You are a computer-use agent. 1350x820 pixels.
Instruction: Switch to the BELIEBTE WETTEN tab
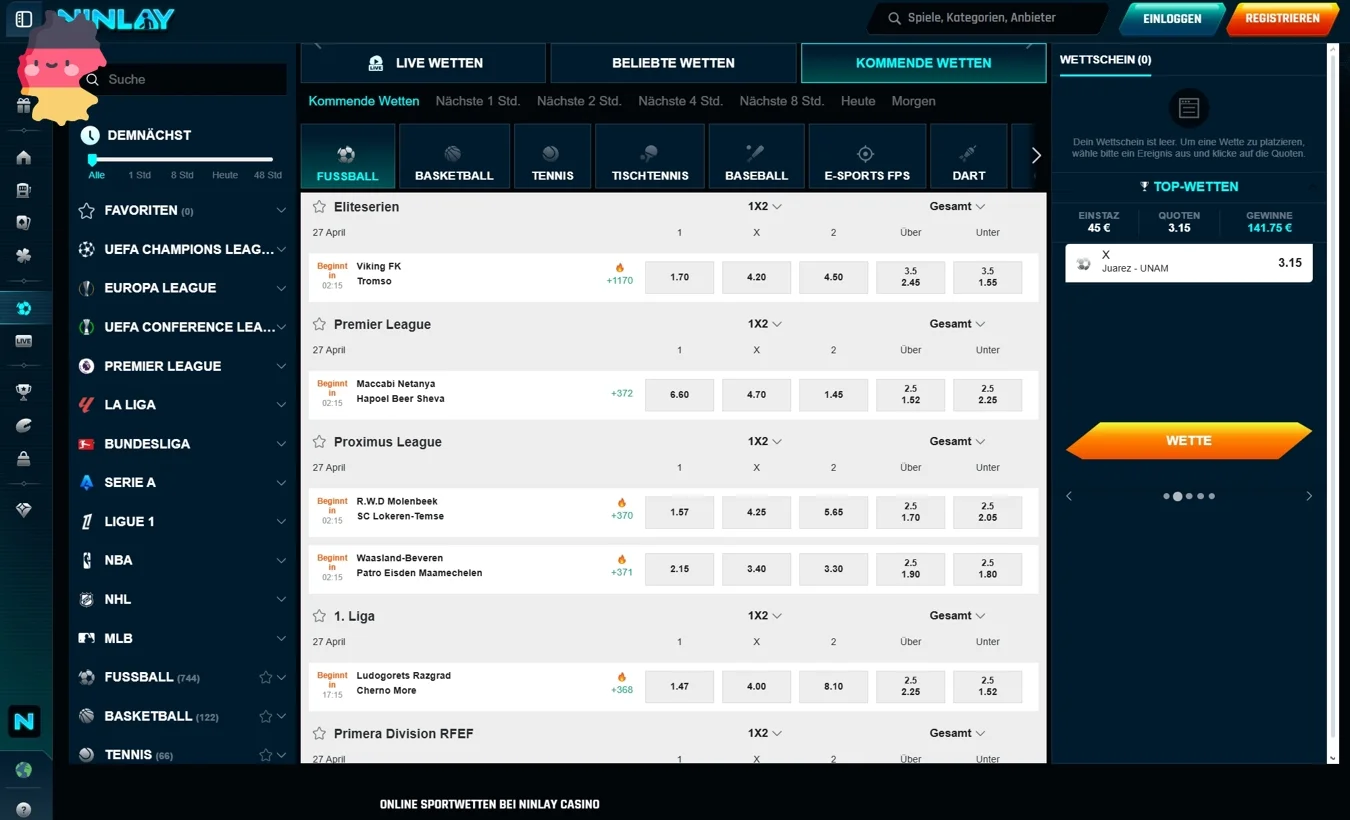click(672, 62)
